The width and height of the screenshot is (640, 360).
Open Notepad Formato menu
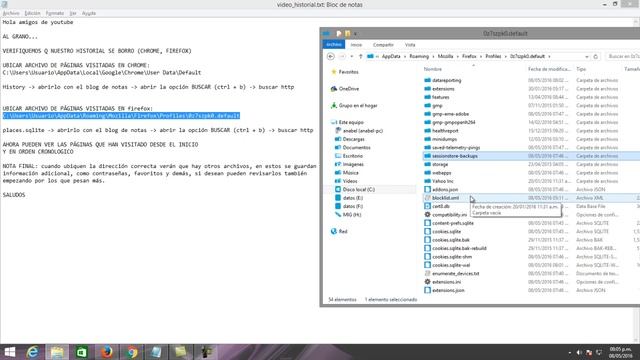coord(55,13)
